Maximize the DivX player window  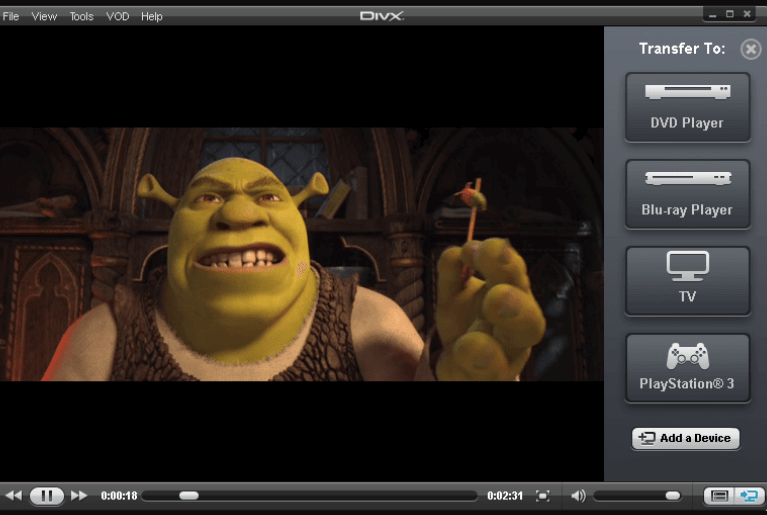coord(730,14)
